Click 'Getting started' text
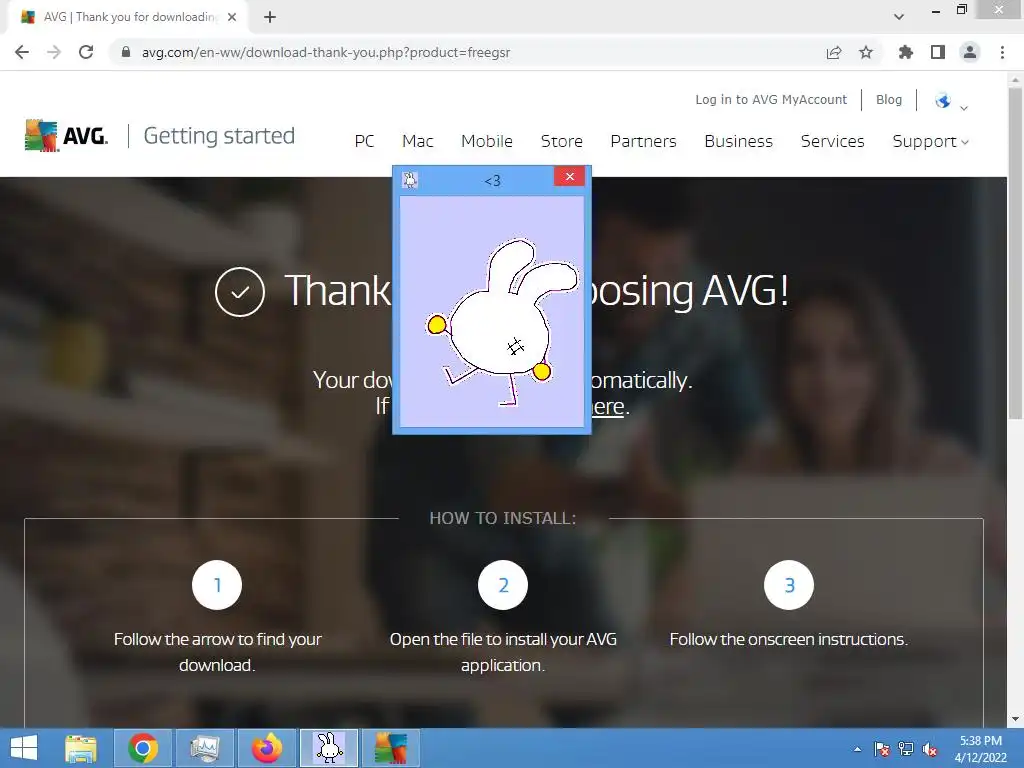 [219, 136]
